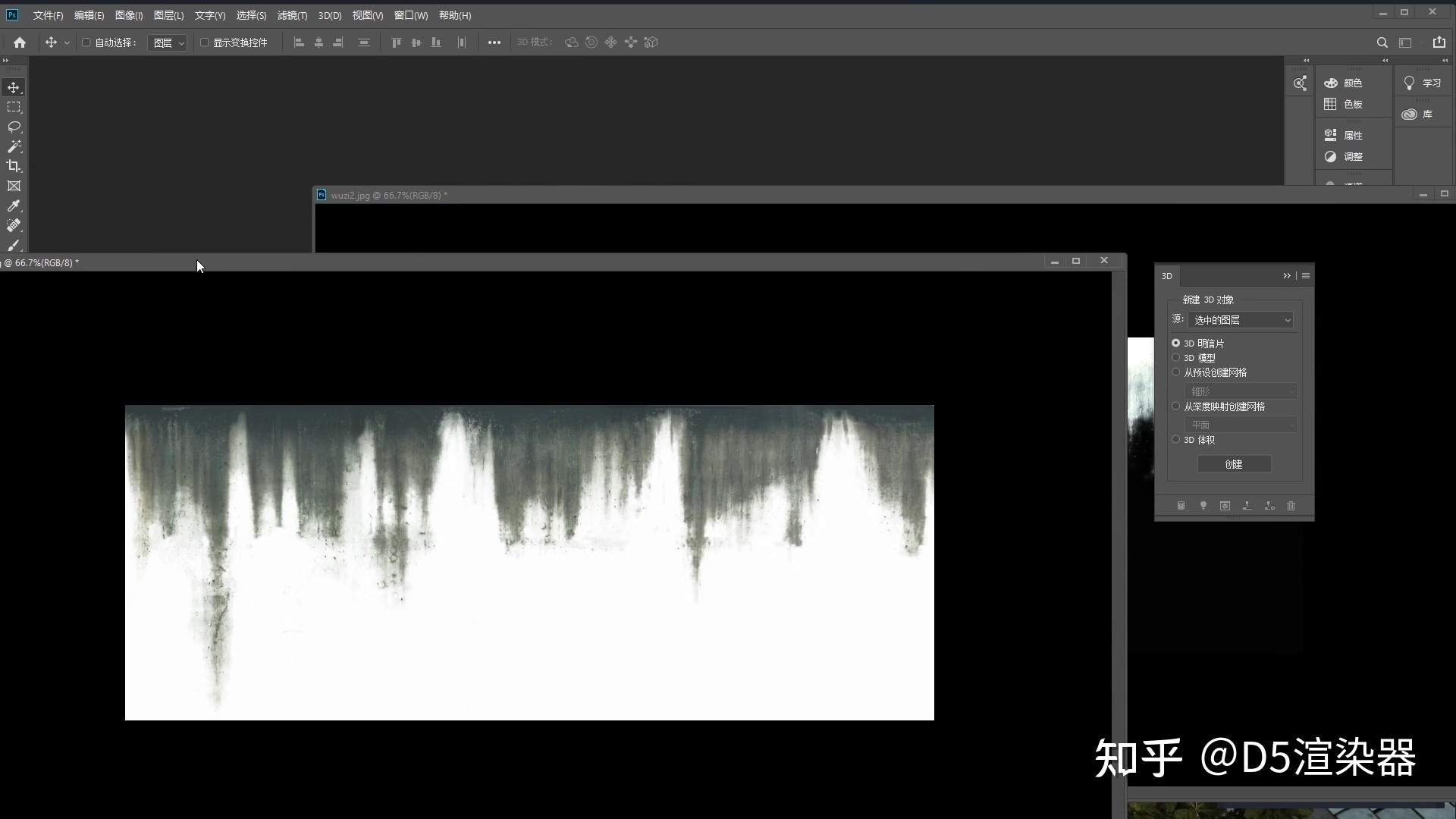This screenshot has width=1456, height=819.
Task: Select the Crop tool
Action: (x=14, y=166)
